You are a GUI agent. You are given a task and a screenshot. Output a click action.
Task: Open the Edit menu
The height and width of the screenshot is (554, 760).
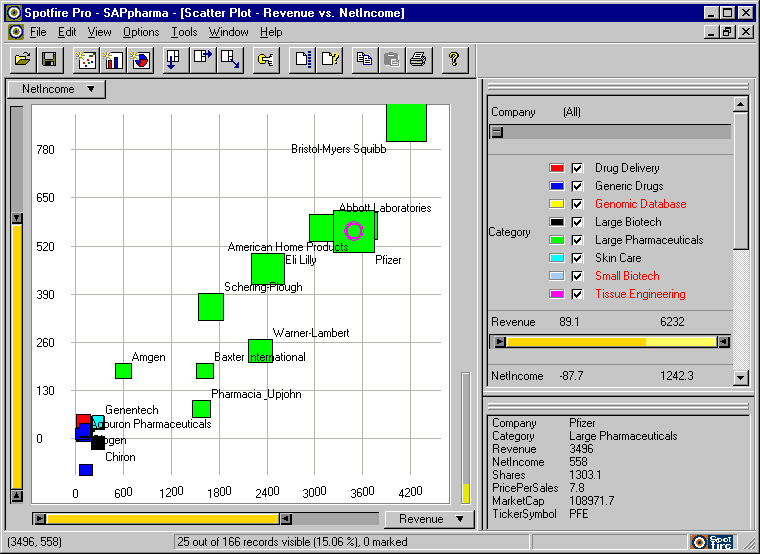coord(67,32)
